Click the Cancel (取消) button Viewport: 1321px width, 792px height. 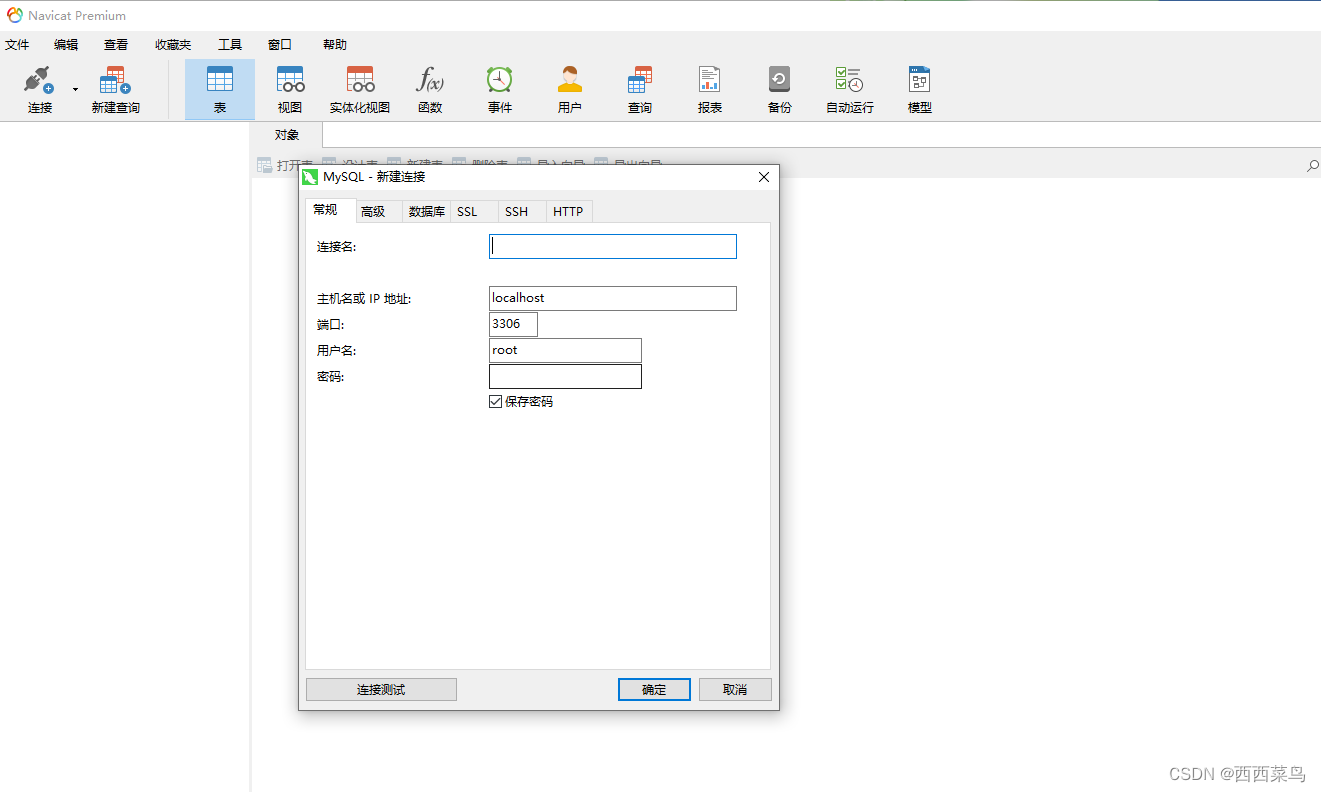click(735, 690)
